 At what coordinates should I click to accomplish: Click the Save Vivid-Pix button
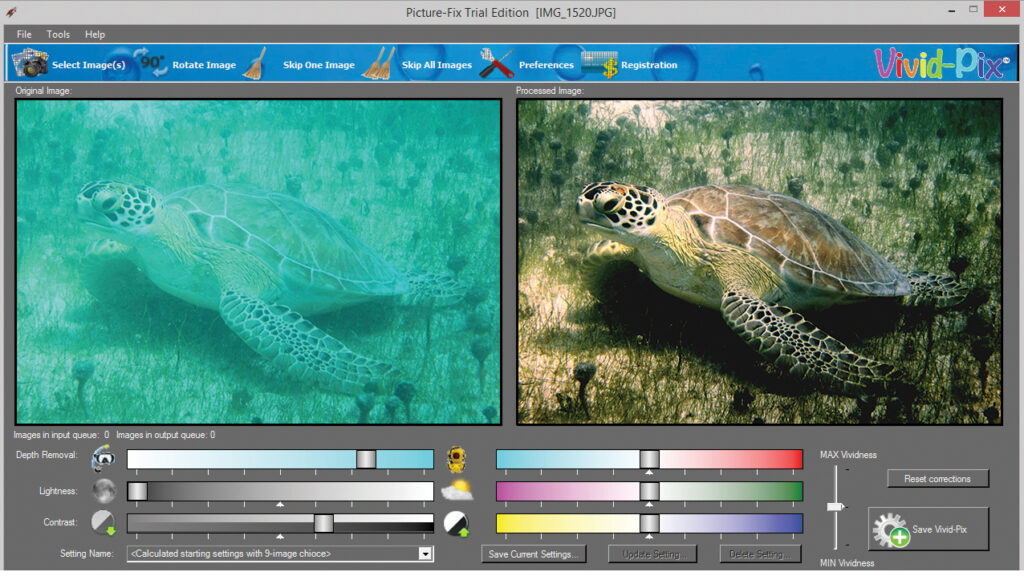928,529
